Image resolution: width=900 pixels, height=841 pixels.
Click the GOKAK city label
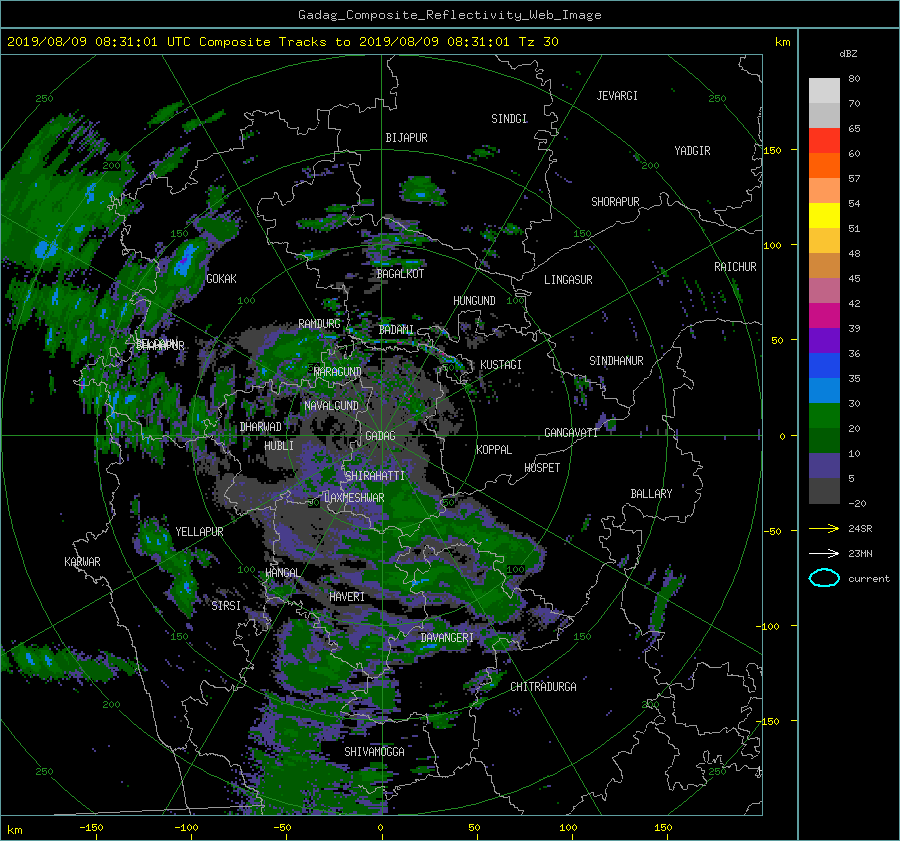click(x=221, y=279)
